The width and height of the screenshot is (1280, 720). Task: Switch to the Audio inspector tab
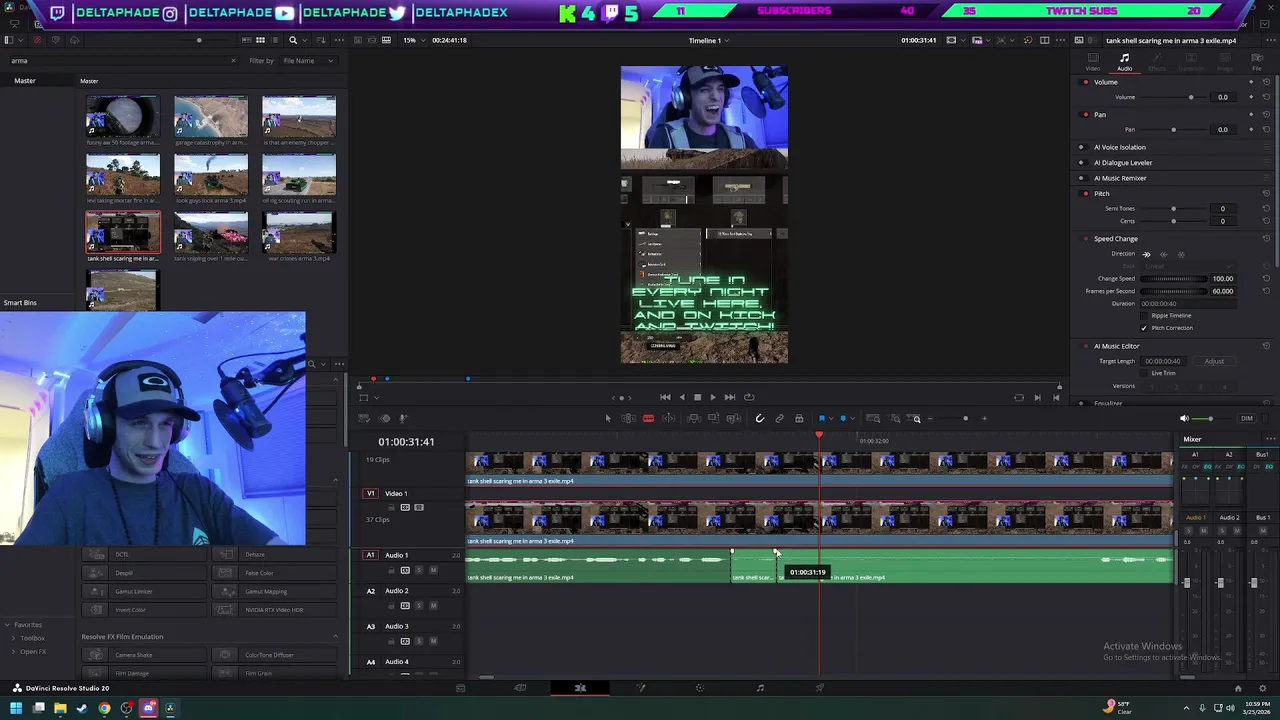point(1125,62)
